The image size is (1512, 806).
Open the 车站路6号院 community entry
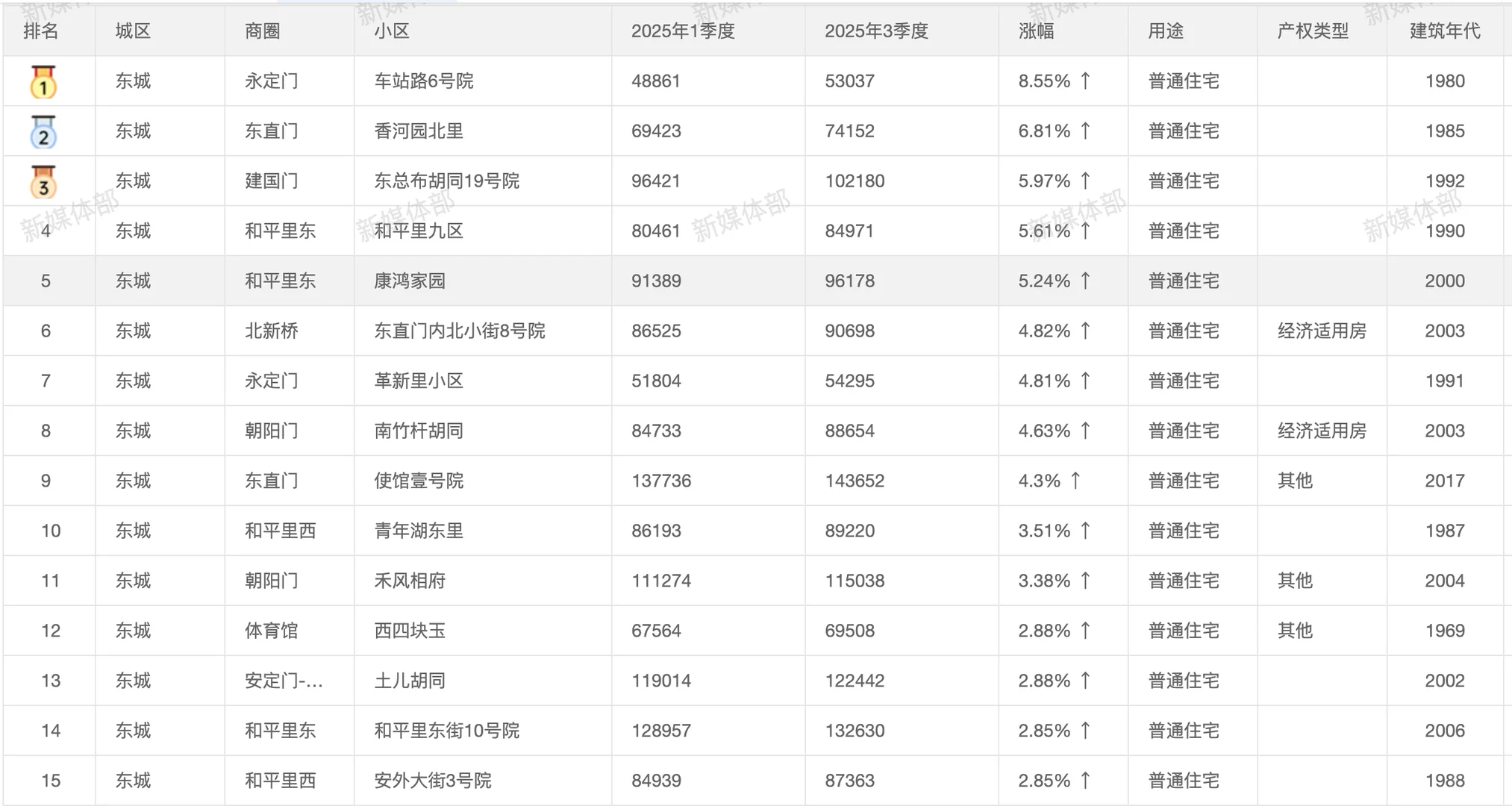[x=425, y=81]
